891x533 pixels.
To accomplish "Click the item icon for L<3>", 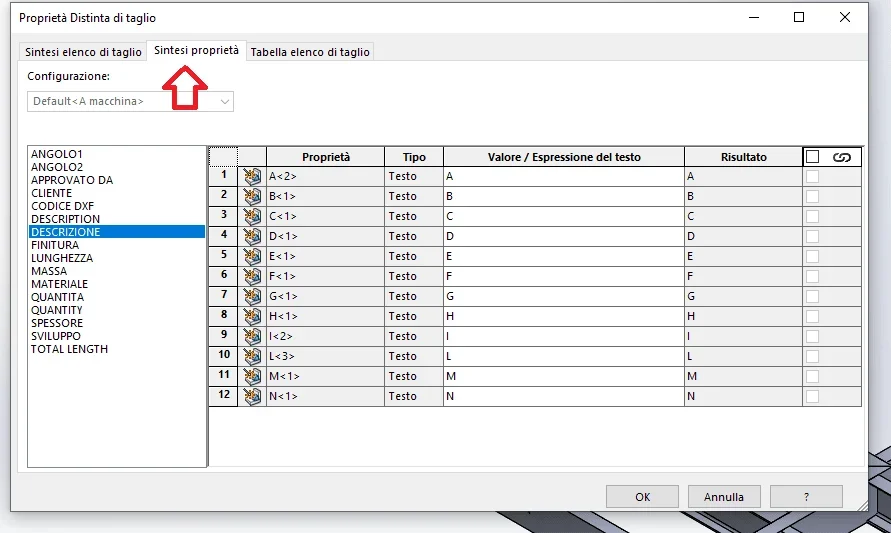I will 252,356.
